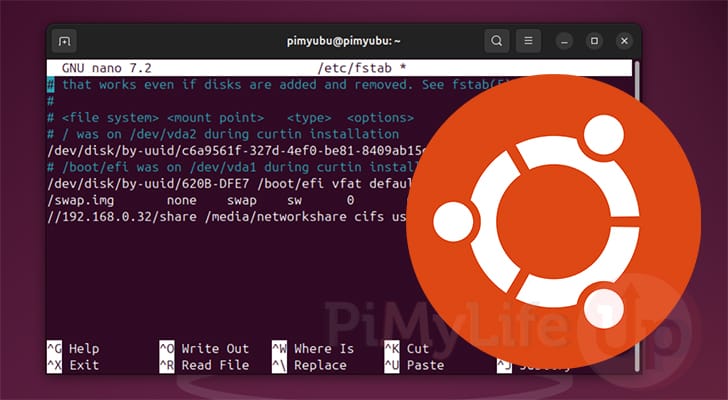Click the '/boot/efi was on /dev/vda1' comment
This screenshot has width=728, height=400.
(x=233, y=167)
